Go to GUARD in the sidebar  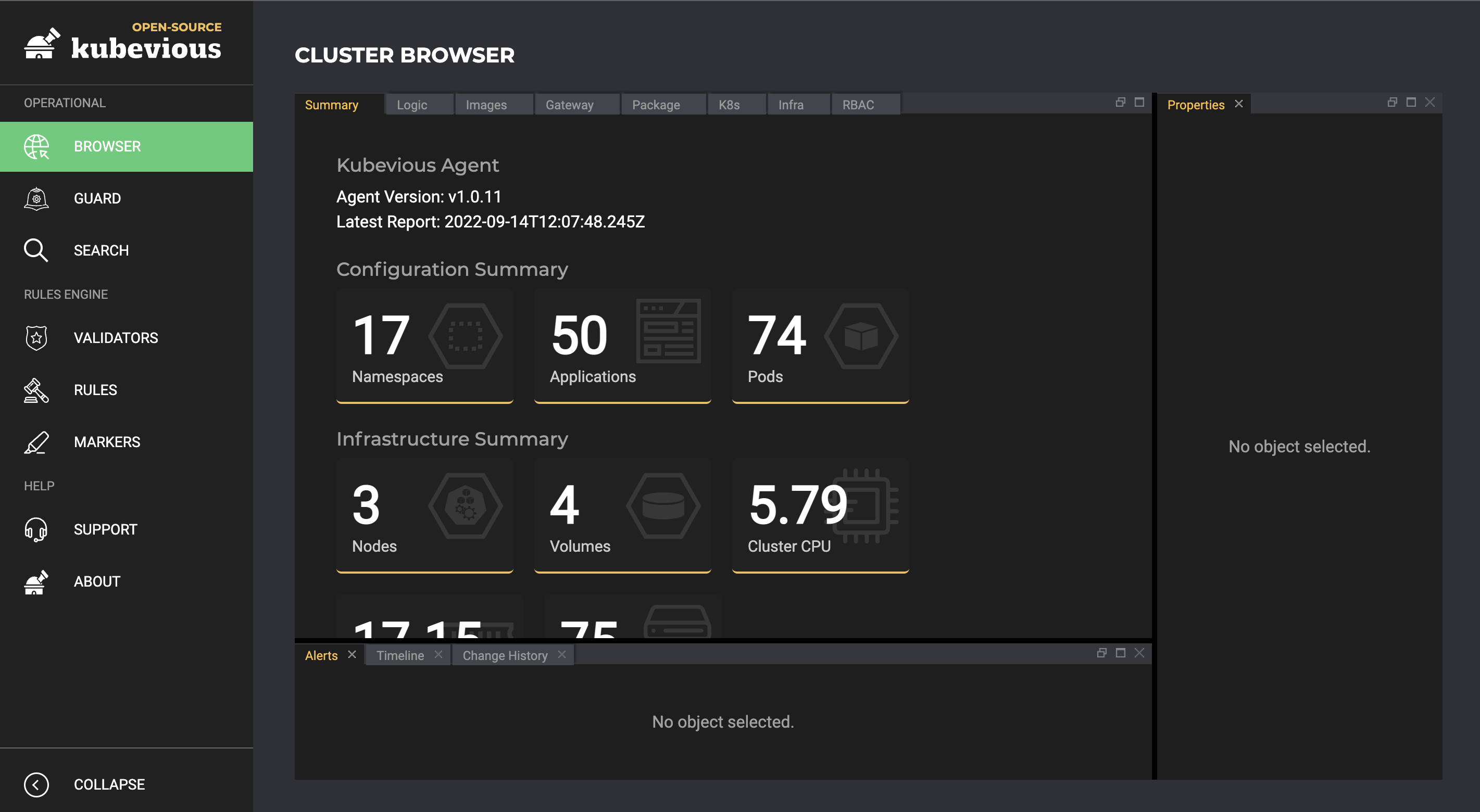pos(127,199)
